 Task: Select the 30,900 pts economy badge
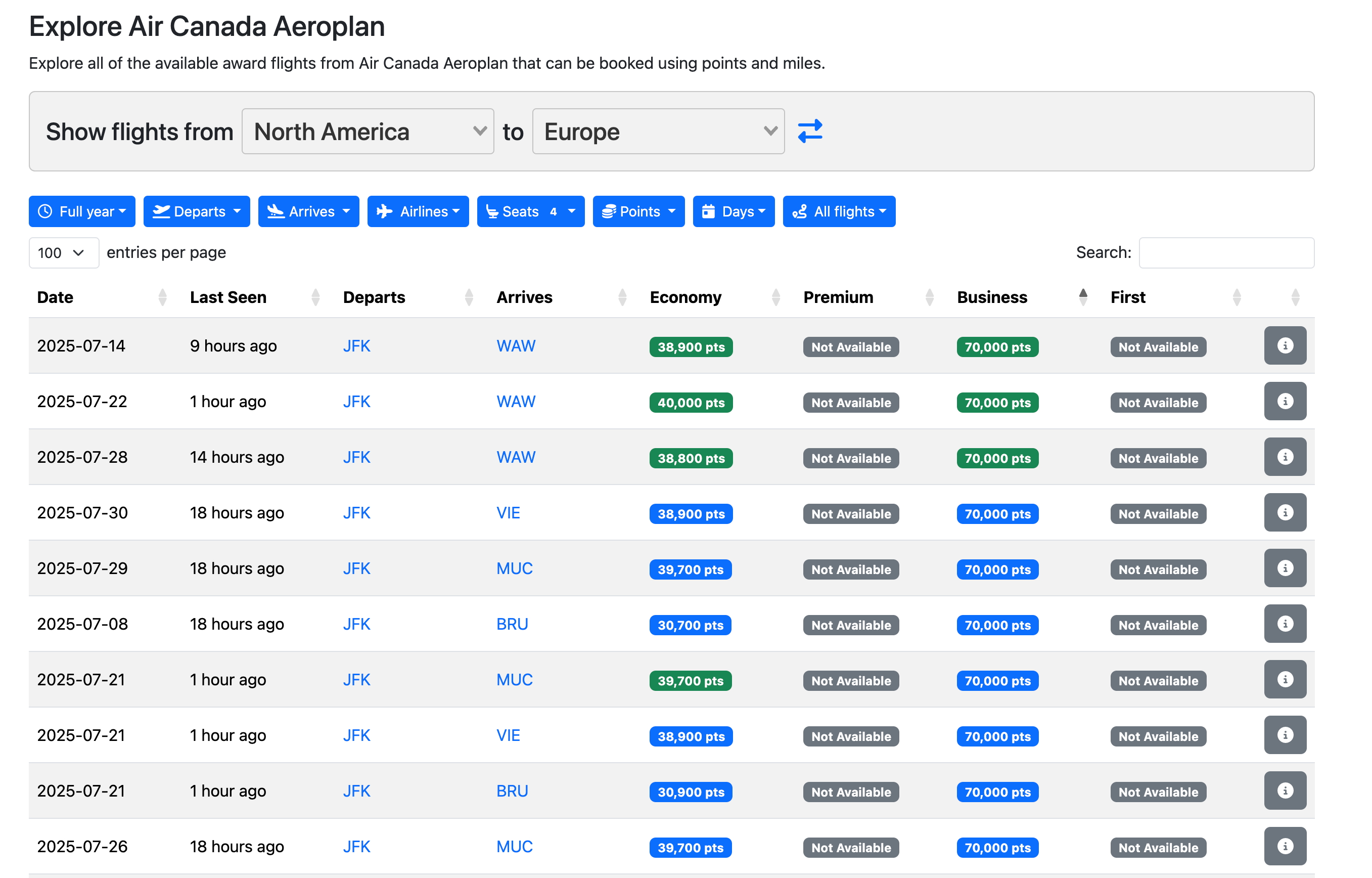point(691,792)
